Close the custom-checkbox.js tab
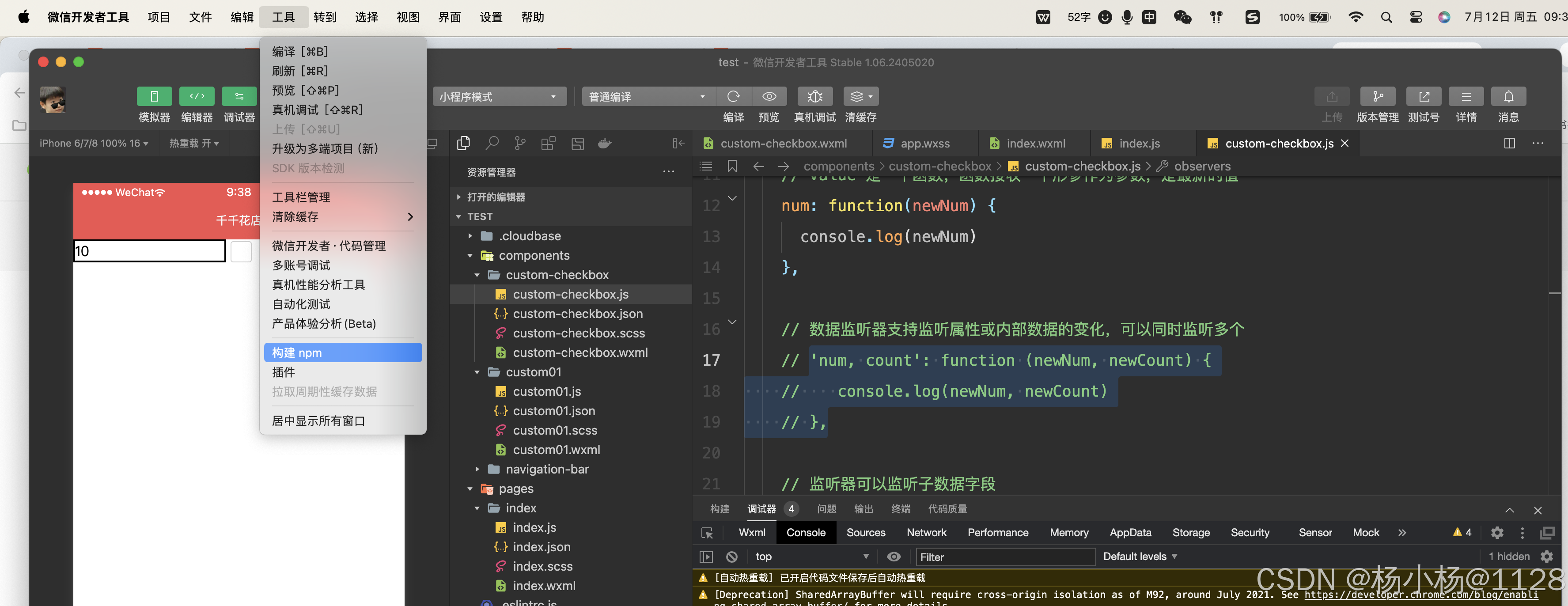The width and height of the screenshot is (1568, 606). [1345, 143]
